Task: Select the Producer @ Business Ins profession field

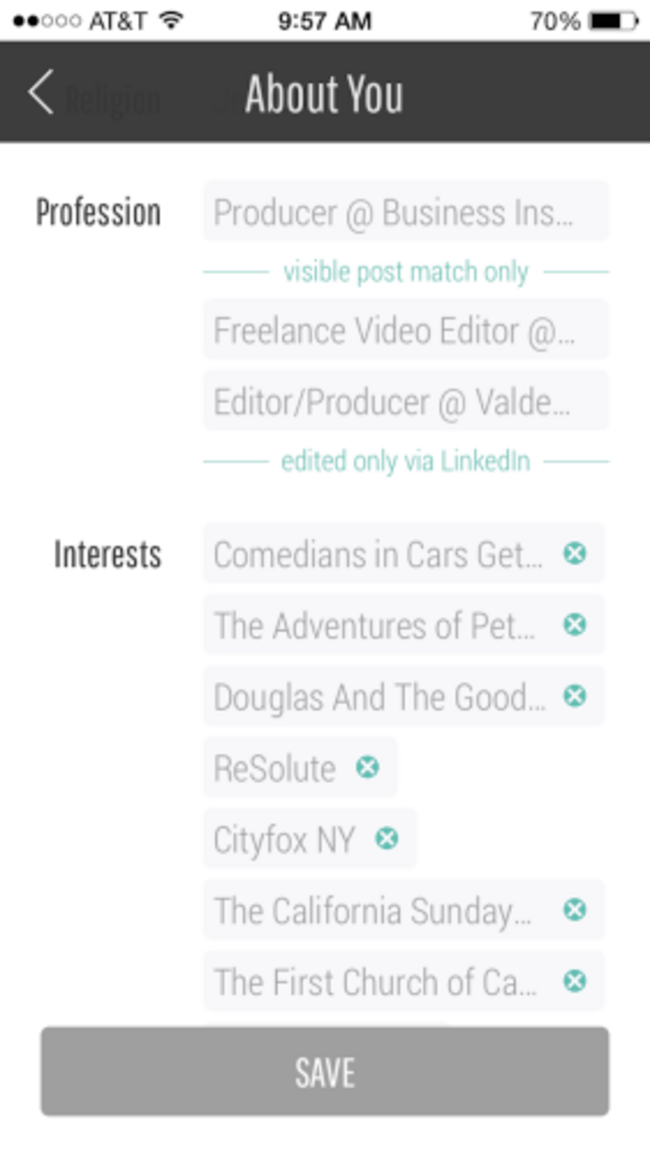Action: tap(406, 212)
